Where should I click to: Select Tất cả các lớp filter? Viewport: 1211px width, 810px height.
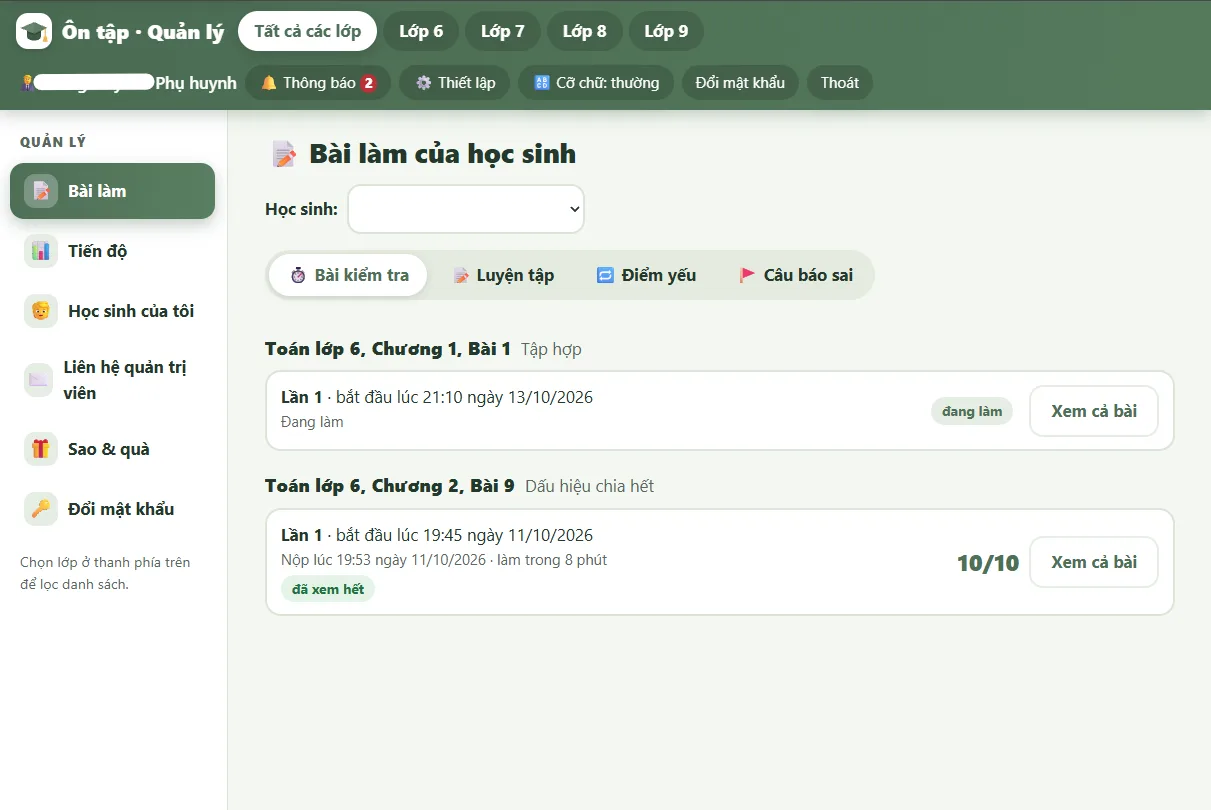307,31
